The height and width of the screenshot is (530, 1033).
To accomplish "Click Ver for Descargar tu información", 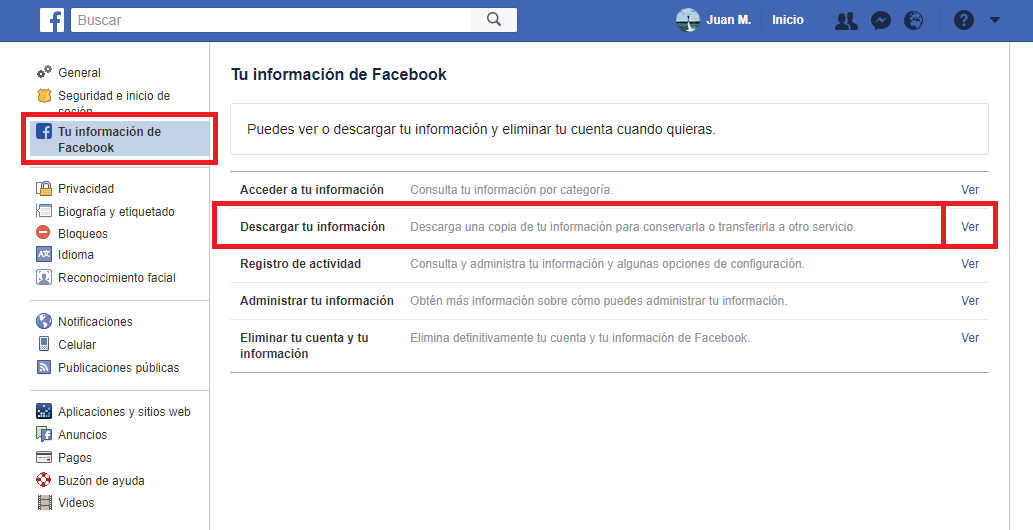I will coord(970,226).
